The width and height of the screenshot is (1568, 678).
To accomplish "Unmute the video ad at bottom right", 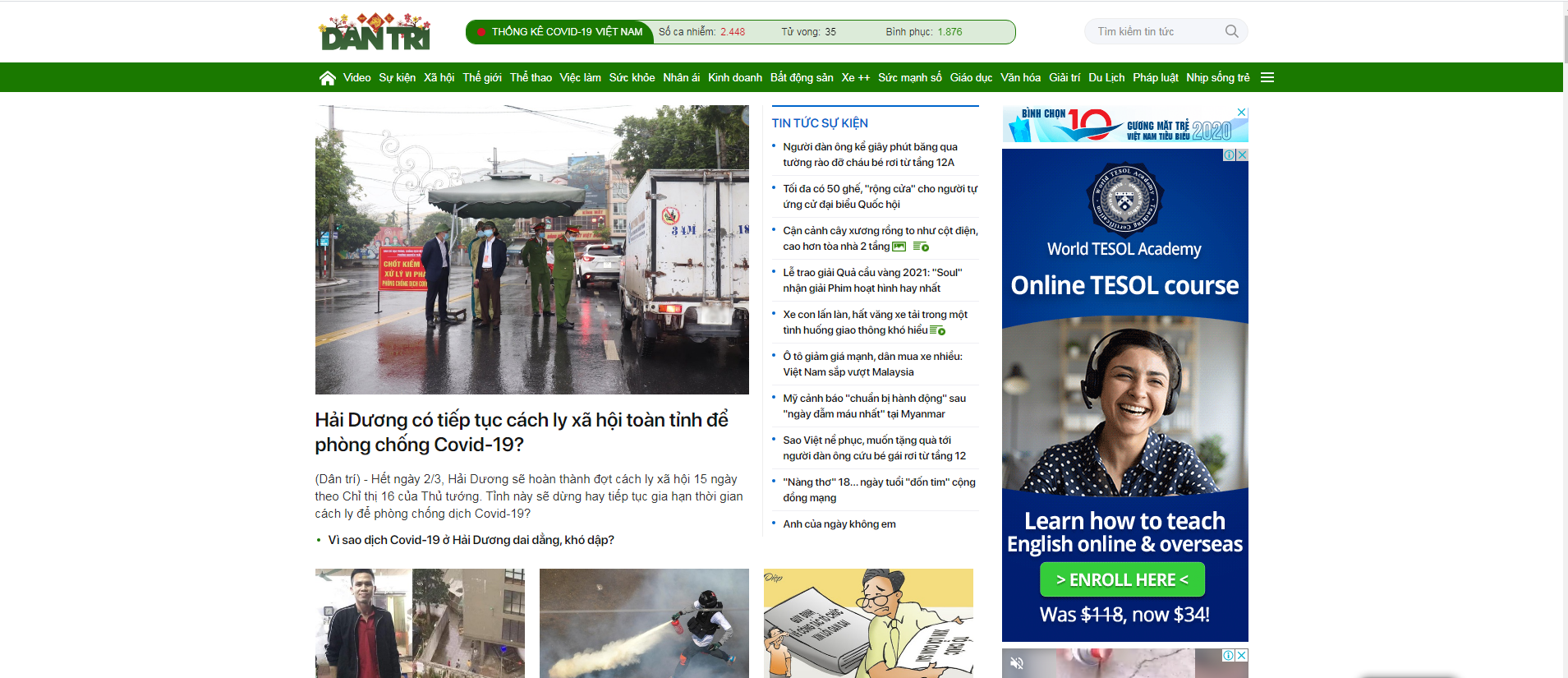I will point(1017,662).
